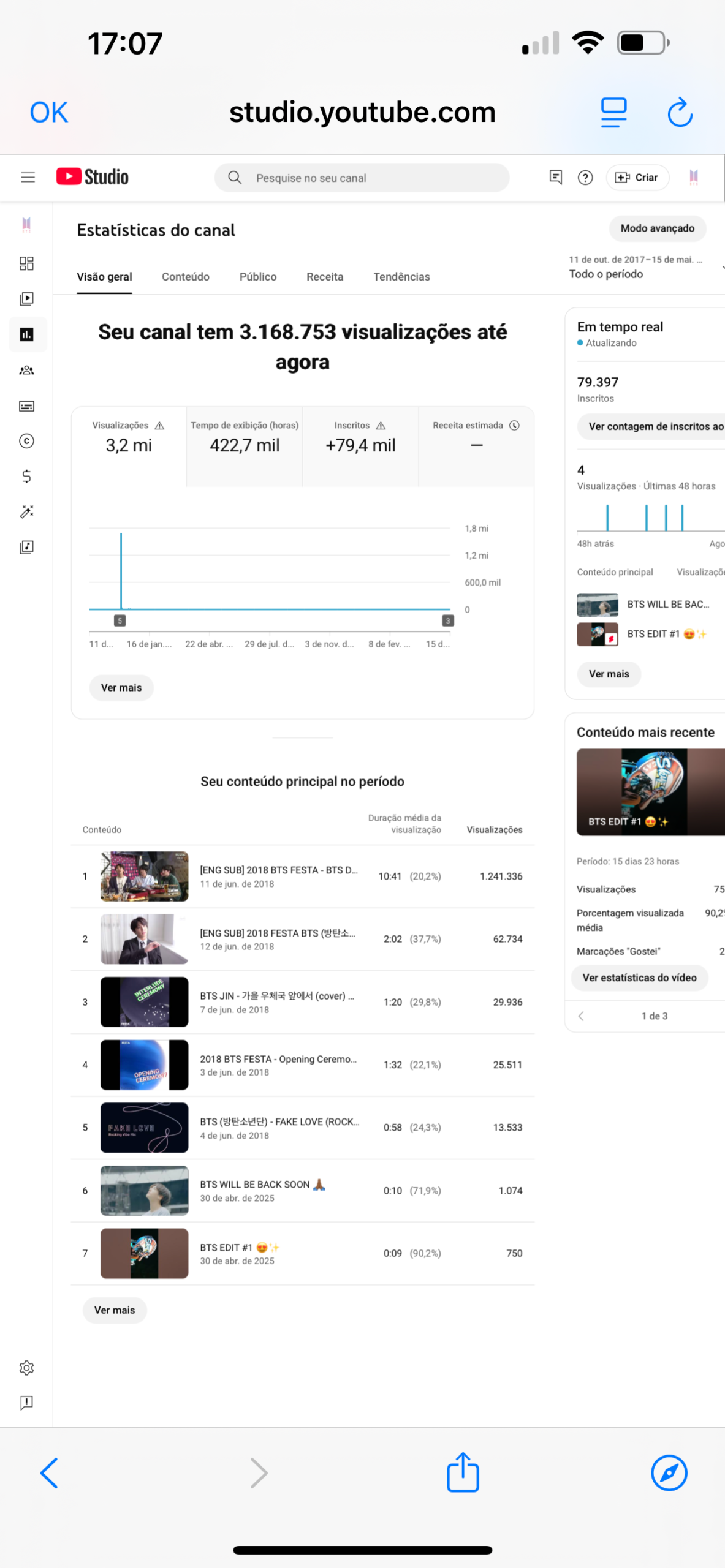
Task: Switch to the Tendências tab
Action: point(401,277)
